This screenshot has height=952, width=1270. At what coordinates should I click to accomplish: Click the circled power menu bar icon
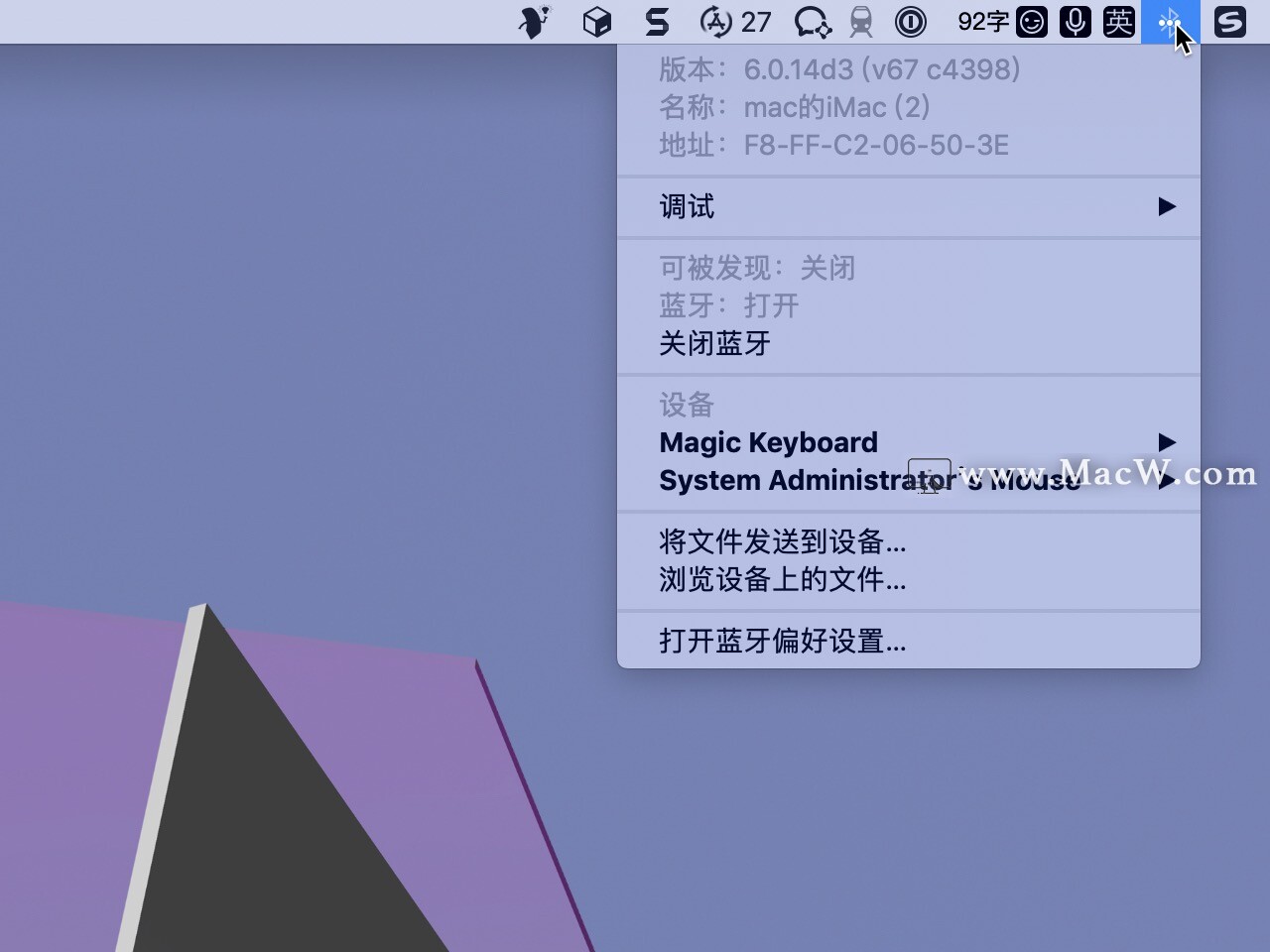tap(910, 21)
